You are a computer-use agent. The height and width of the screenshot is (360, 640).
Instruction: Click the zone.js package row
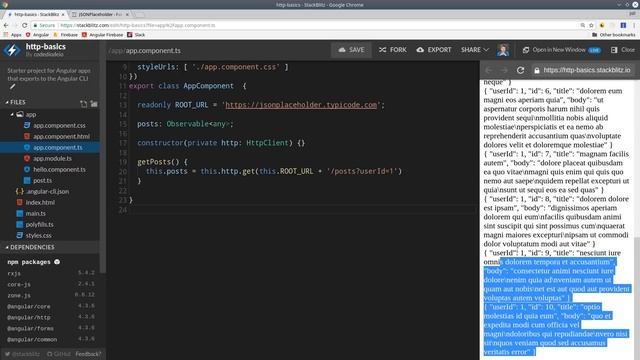tap(51, 295)
